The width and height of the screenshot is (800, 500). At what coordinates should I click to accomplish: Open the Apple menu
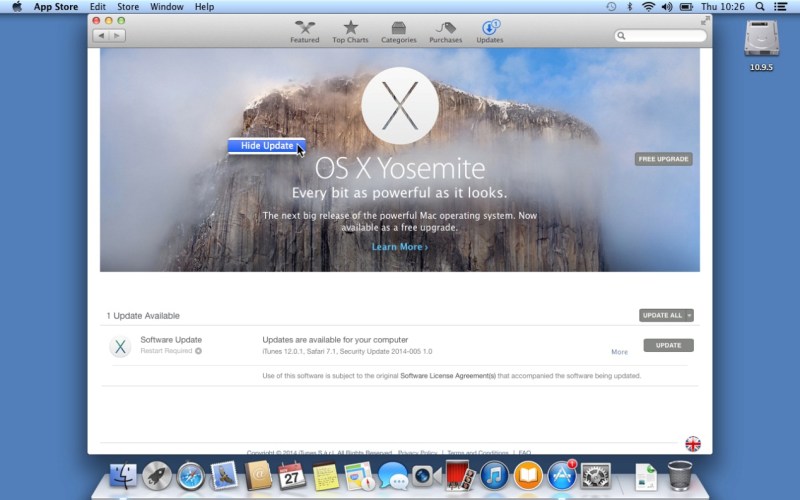click(17, 7)
